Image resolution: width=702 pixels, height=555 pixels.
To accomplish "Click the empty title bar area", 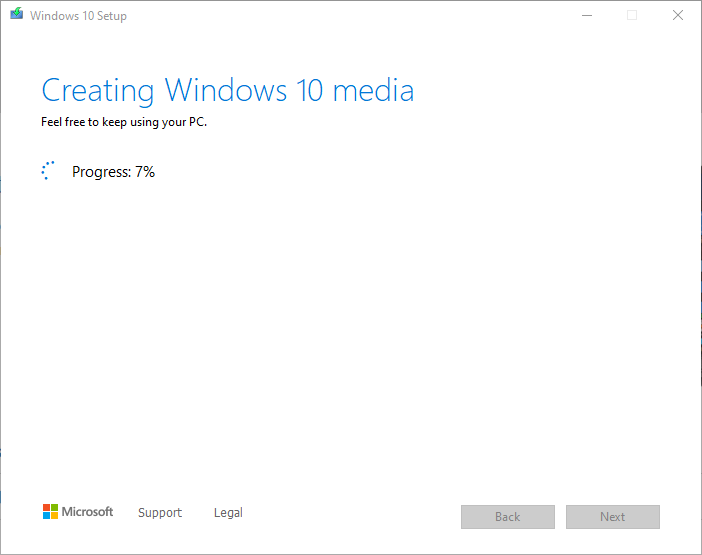I will 350,15.
